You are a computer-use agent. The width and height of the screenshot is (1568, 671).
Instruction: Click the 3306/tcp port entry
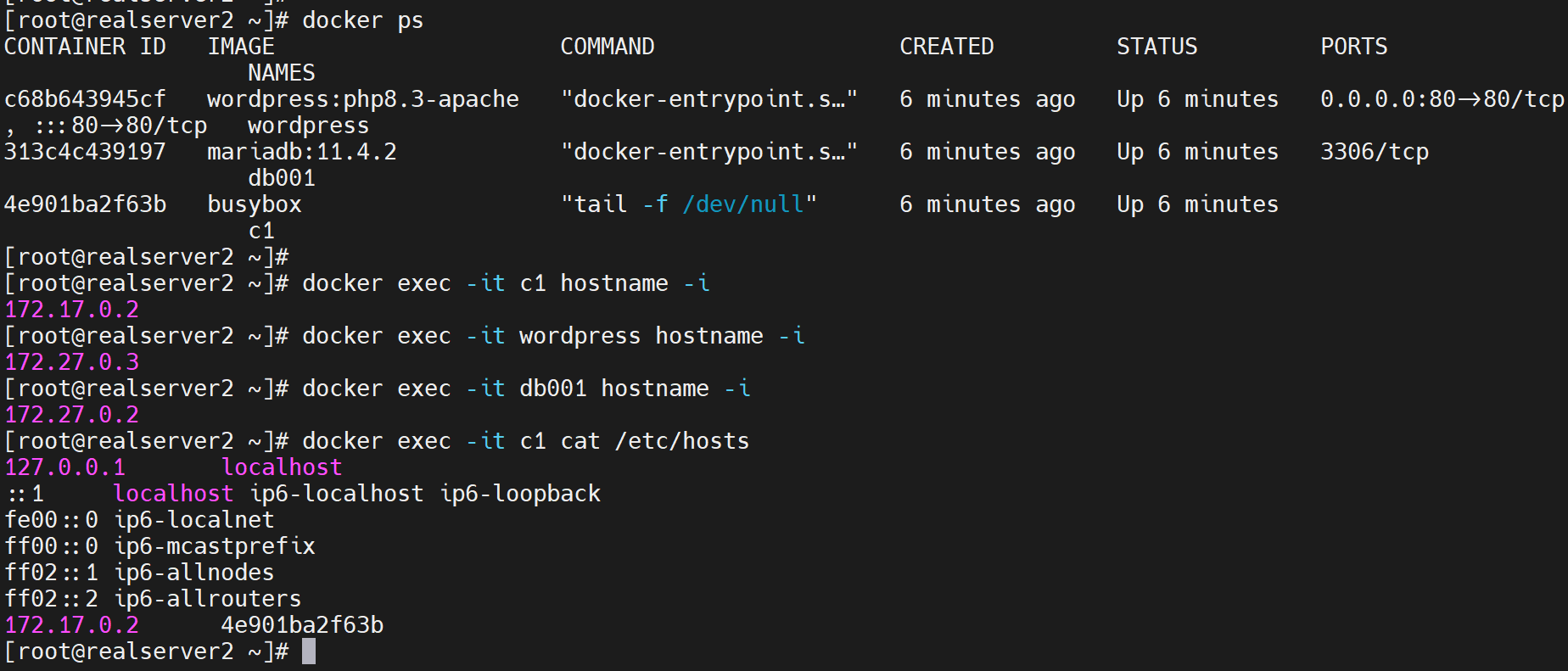tap(1374, 152)
